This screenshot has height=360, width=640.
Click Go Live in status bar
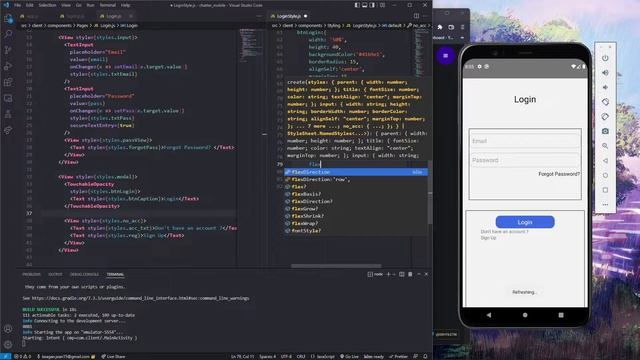tap(349, 356)
